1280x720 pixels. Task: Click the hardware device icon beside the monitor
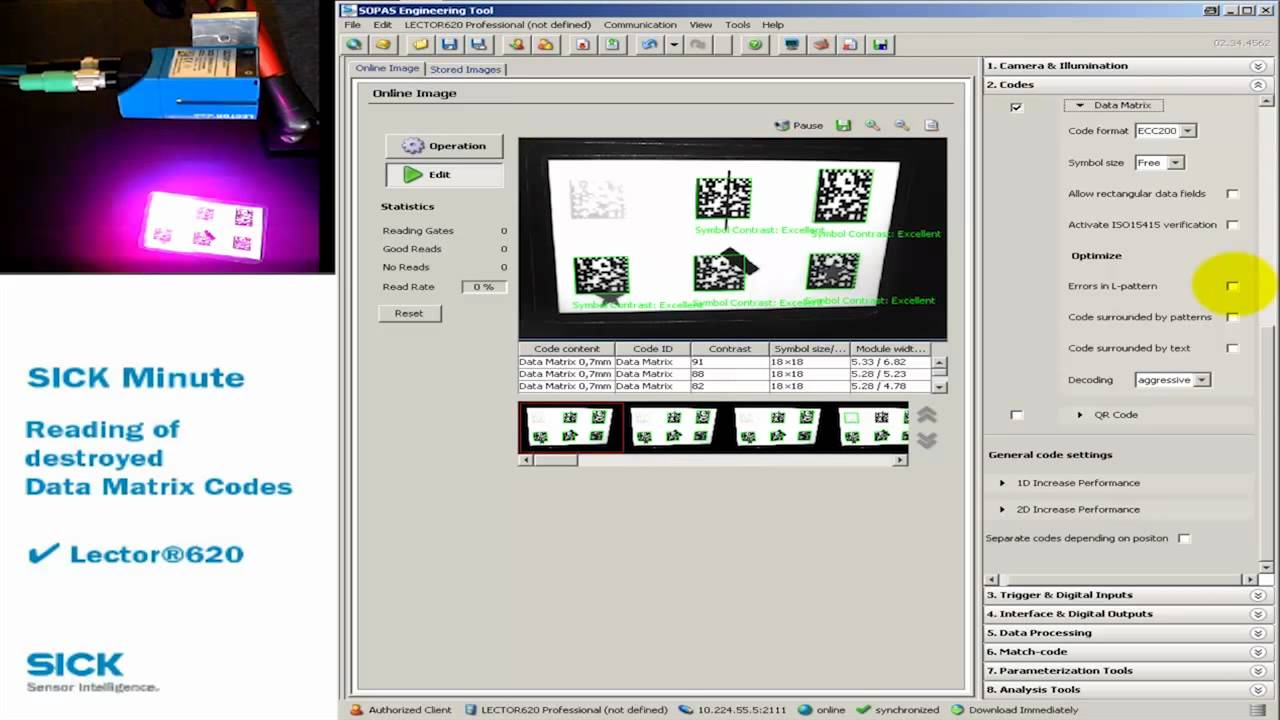coord(821,44)
